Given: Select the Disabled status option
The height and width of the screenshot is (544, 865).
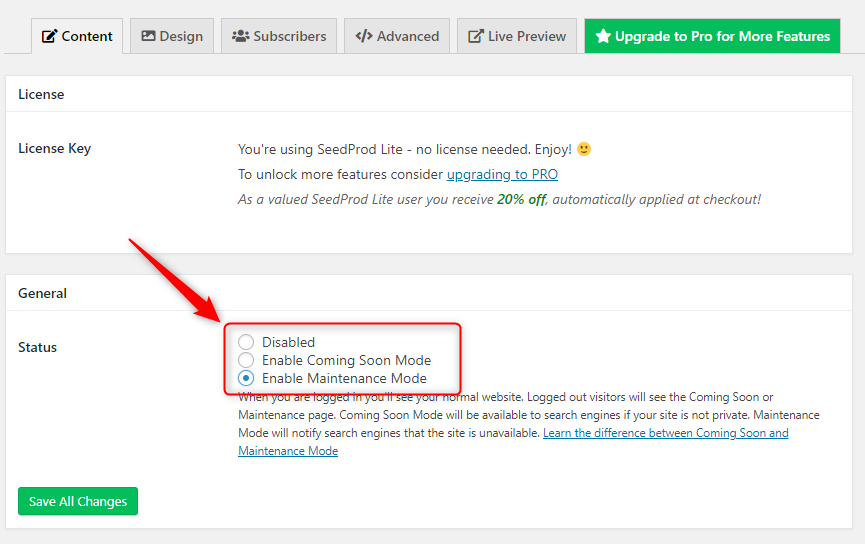Looking at the screenshot, I should 246,342.
